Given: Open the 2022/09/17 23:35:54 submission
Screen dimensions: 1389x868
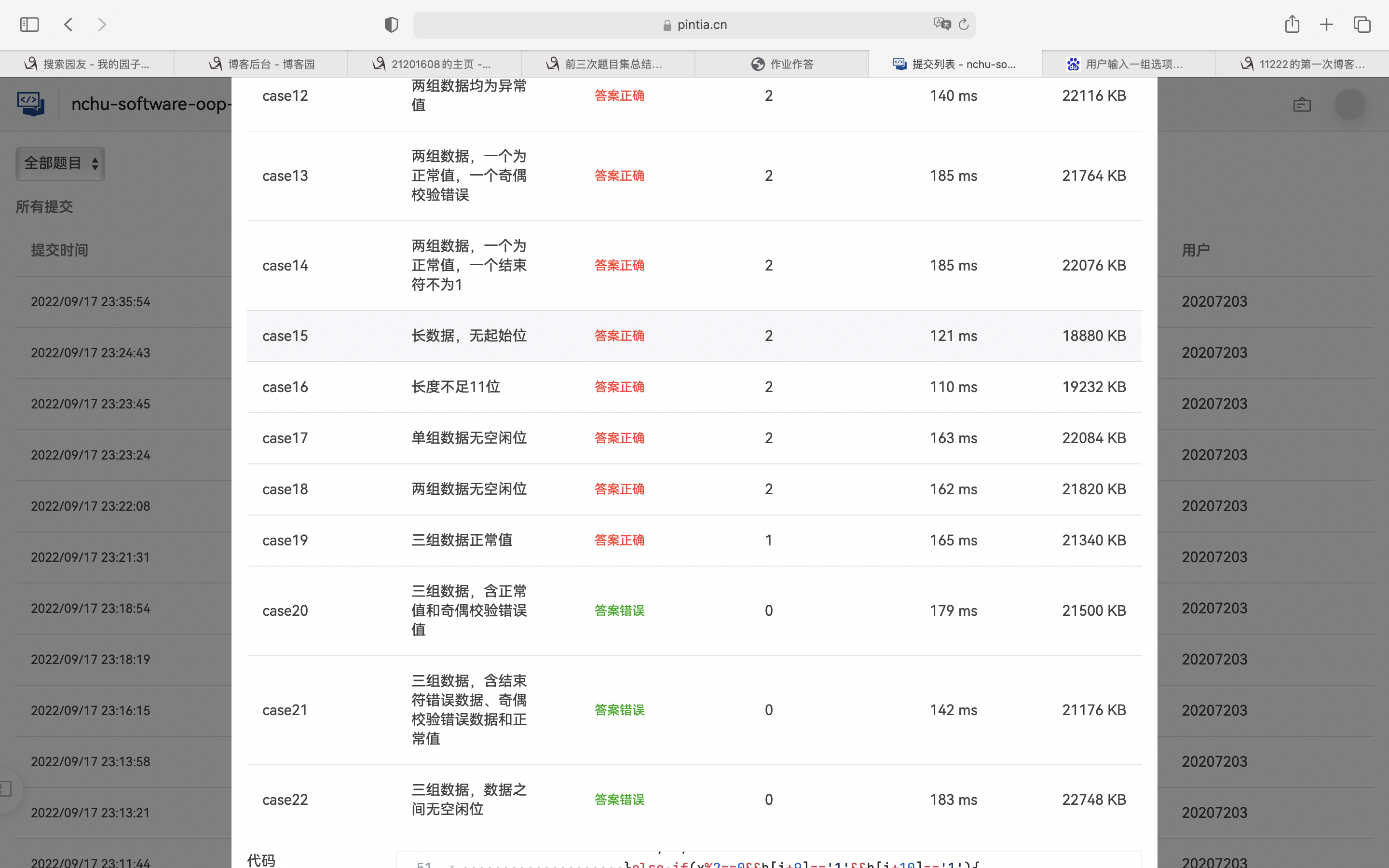Looking at the screenshot, I should point(91,302).
